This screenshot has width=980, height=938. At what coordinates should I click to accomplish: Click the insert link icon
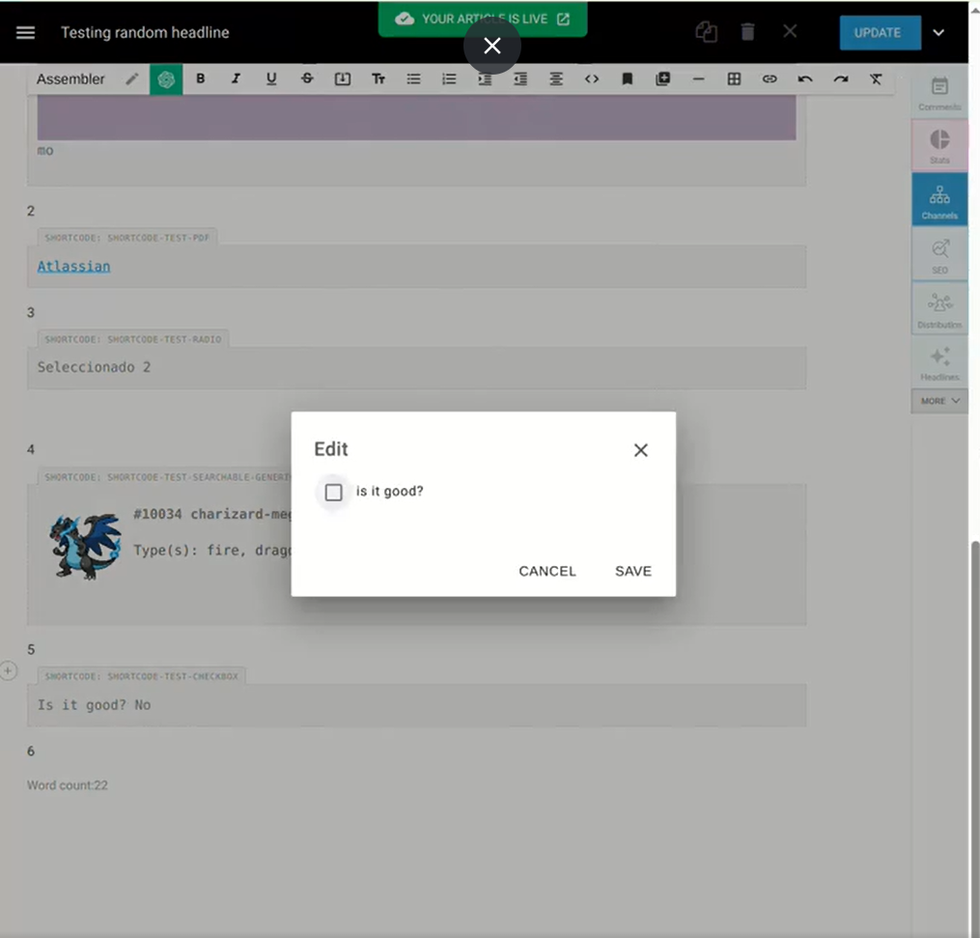pos(769,79)
